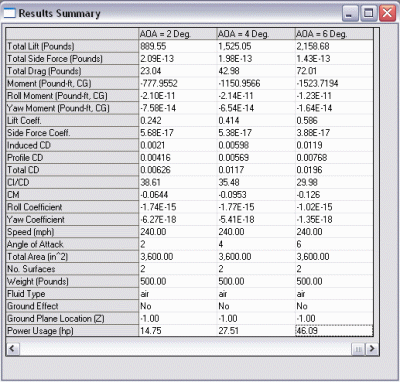Select the CM row header
Image resolution: width=400 pixels, height=382 pixels.
tap(72, 195)
